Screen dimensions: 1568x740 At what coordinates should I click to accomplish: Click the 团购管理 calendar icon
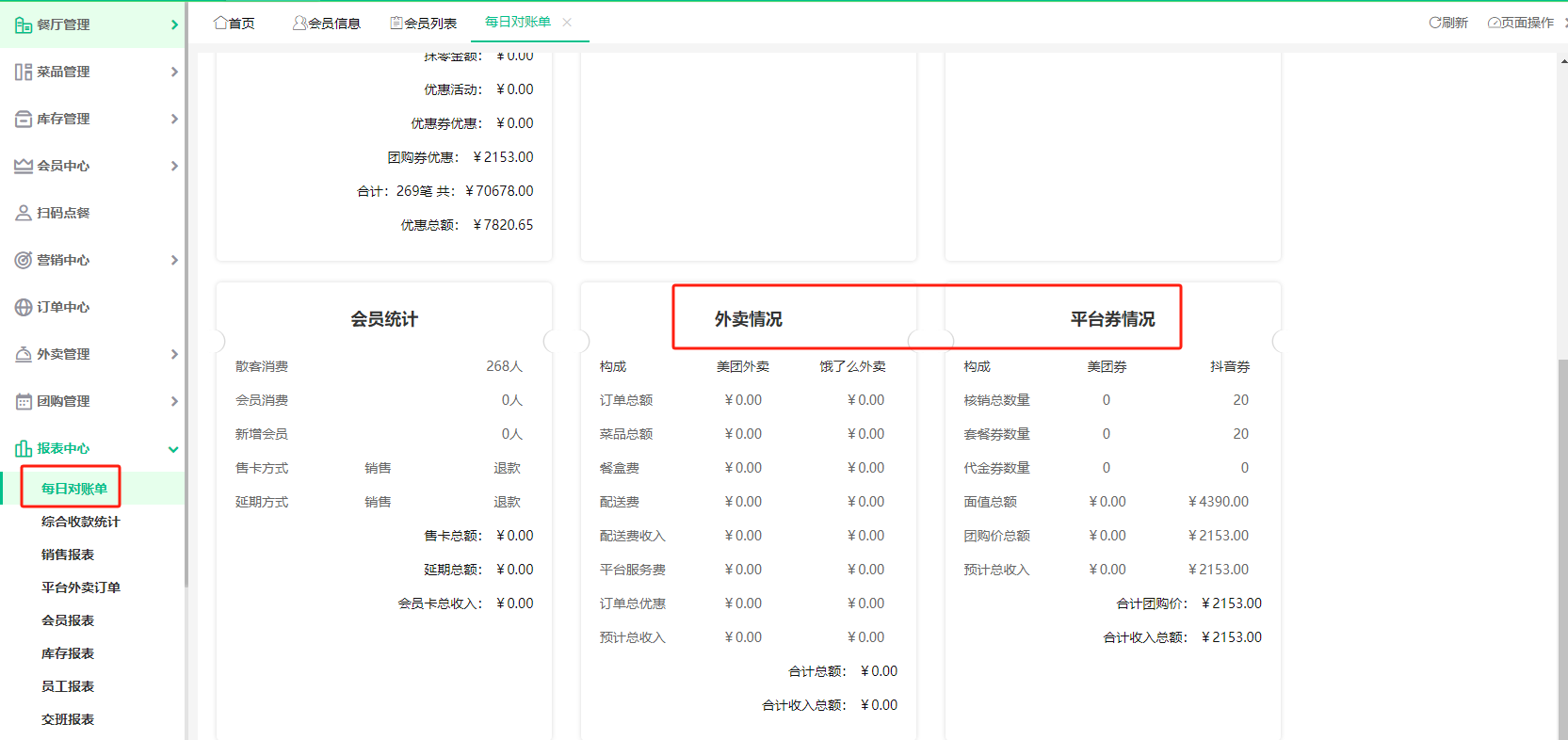(23, 401)
